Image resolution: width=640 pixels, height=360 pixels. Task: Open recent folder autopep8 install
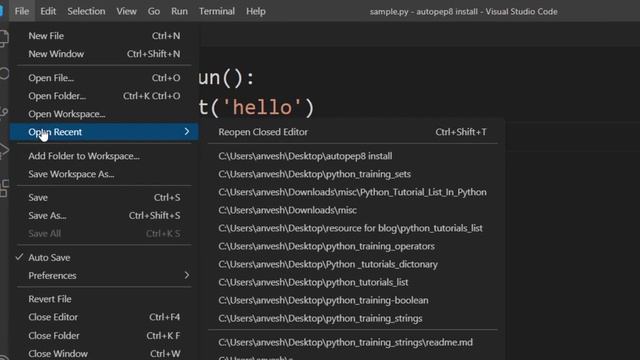point(353,156)
